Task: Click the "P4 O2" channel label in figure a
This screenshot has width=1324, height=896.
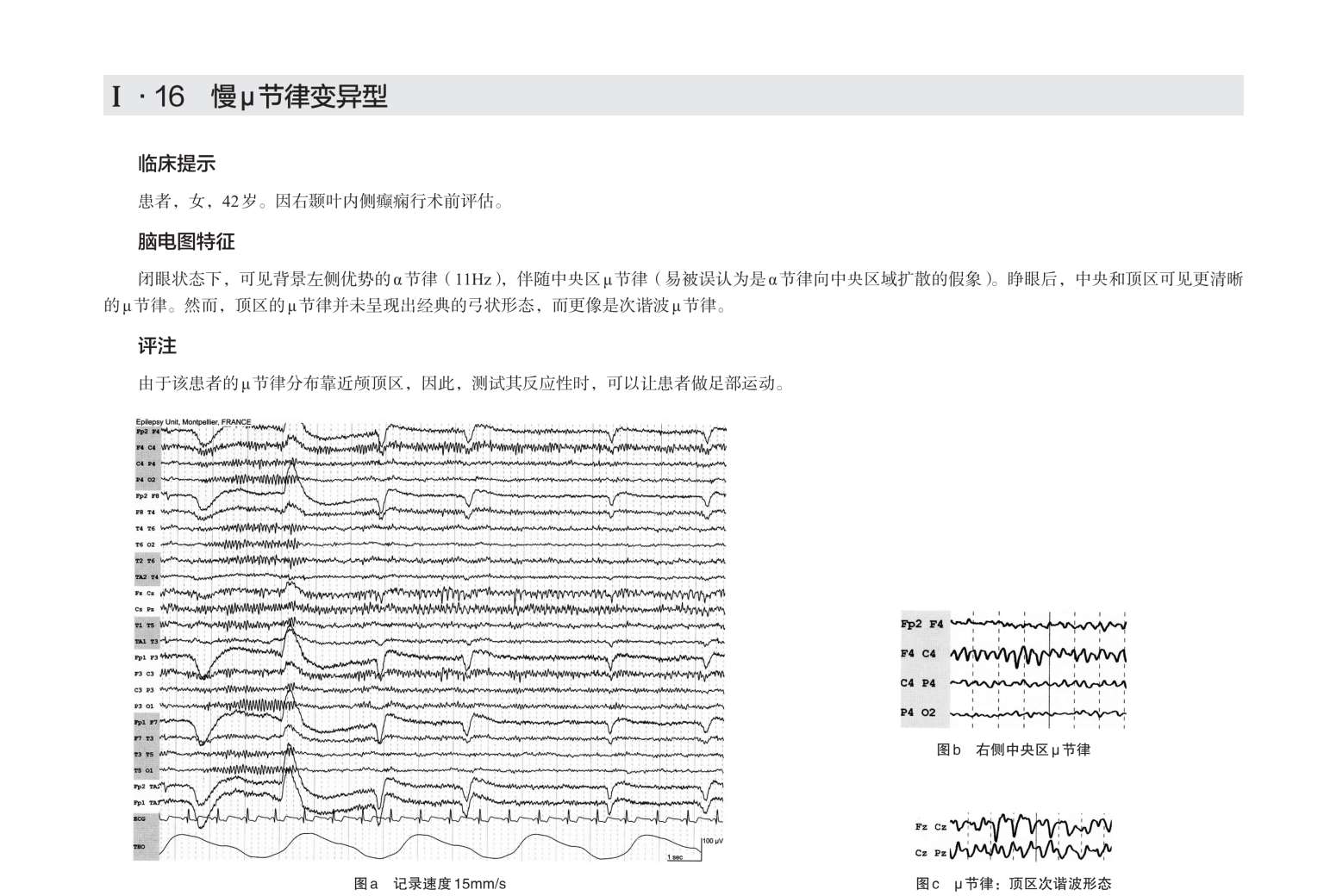Action: click(146, 480)
